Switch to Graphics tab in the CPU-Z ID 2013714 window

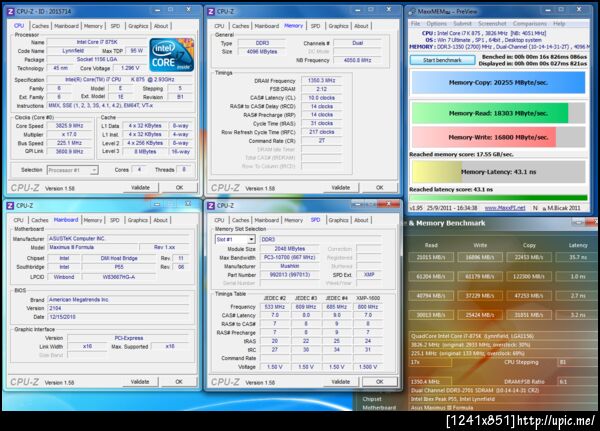[x=138, y=26]
